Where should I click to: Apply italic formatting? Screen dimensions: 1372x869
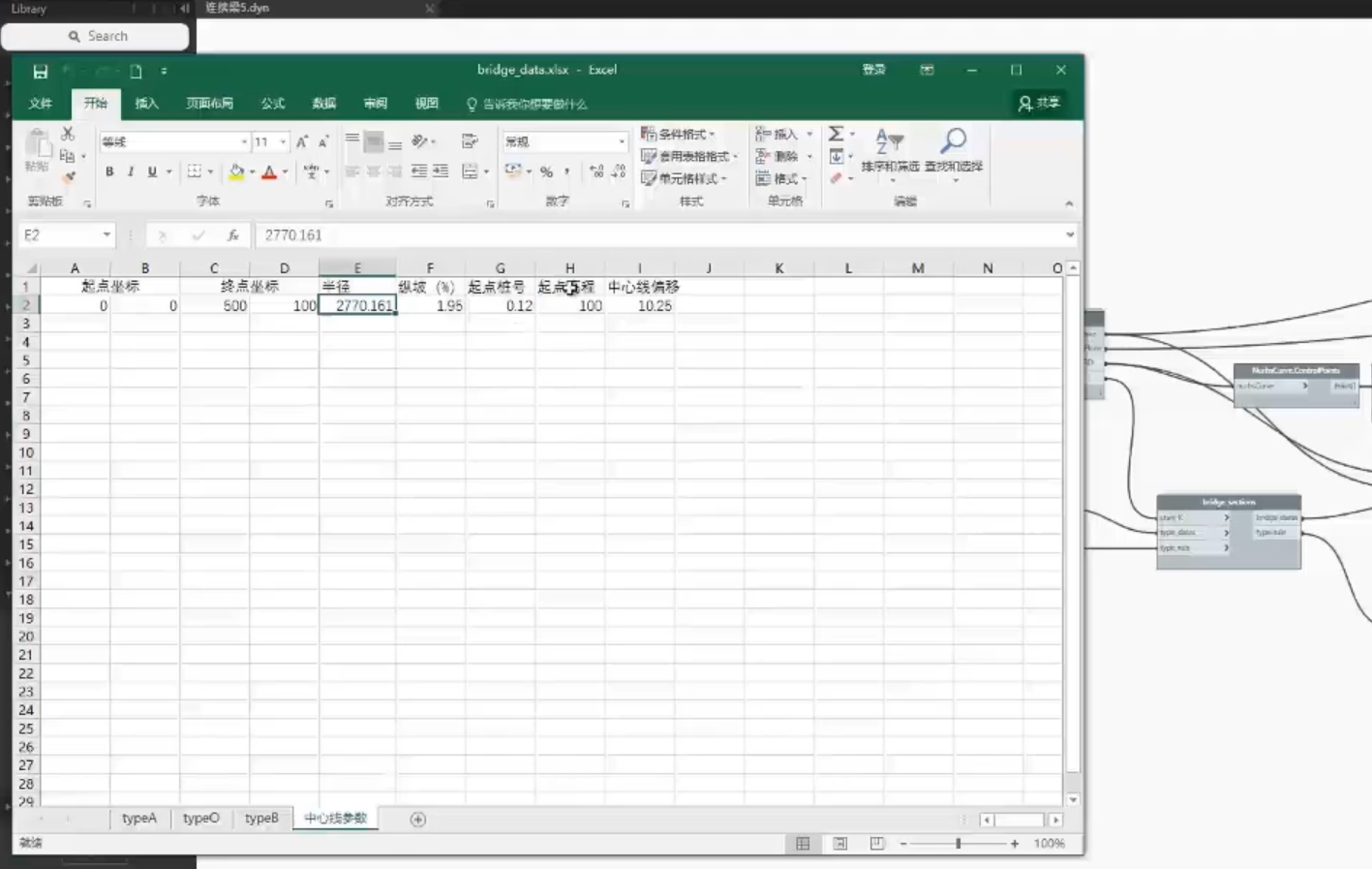click(131, 172)
